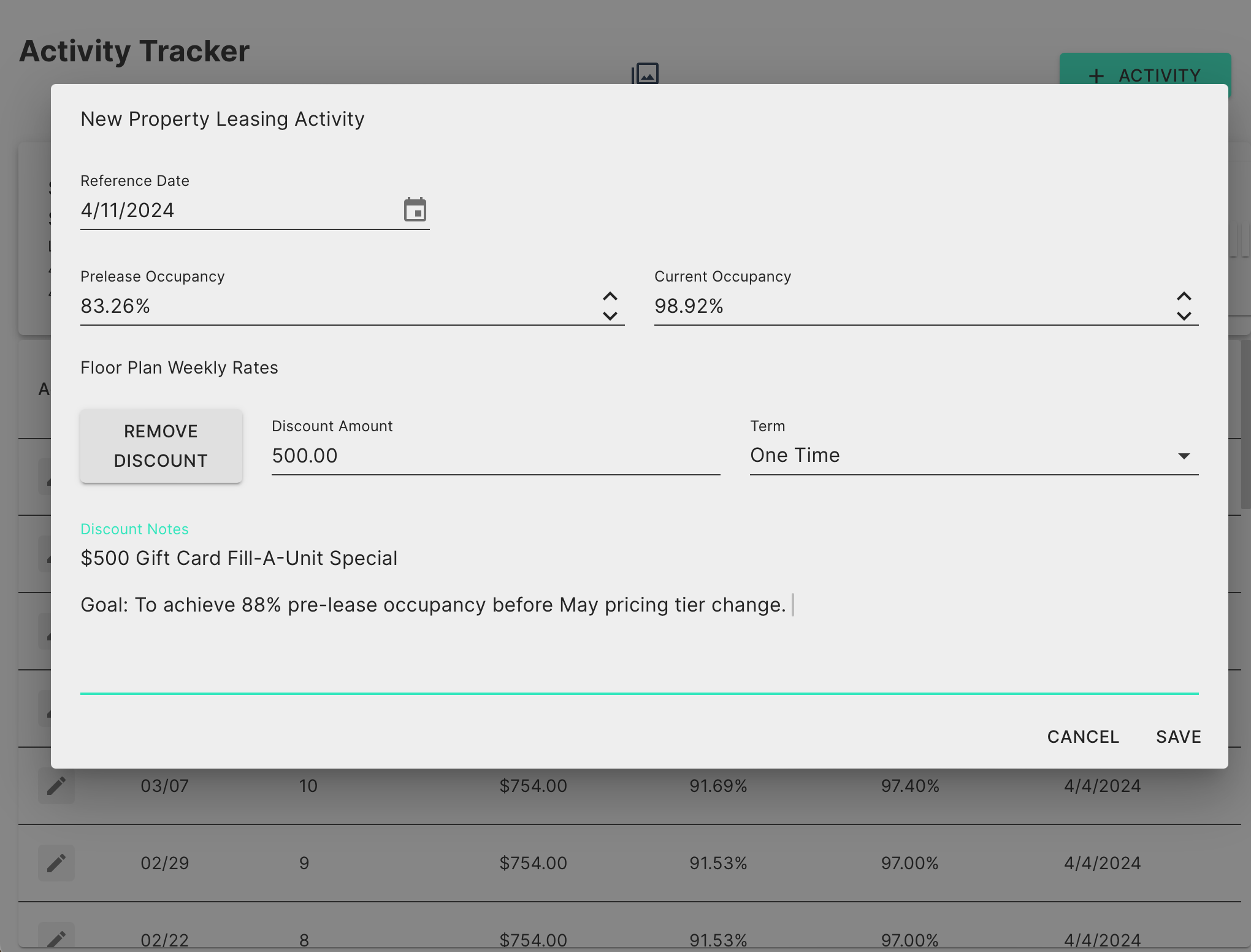Increase Prelease Occupancy with up arrow
Image resolution: width=1251 pixels, height=952 pixels.
(x=610, y=296)
